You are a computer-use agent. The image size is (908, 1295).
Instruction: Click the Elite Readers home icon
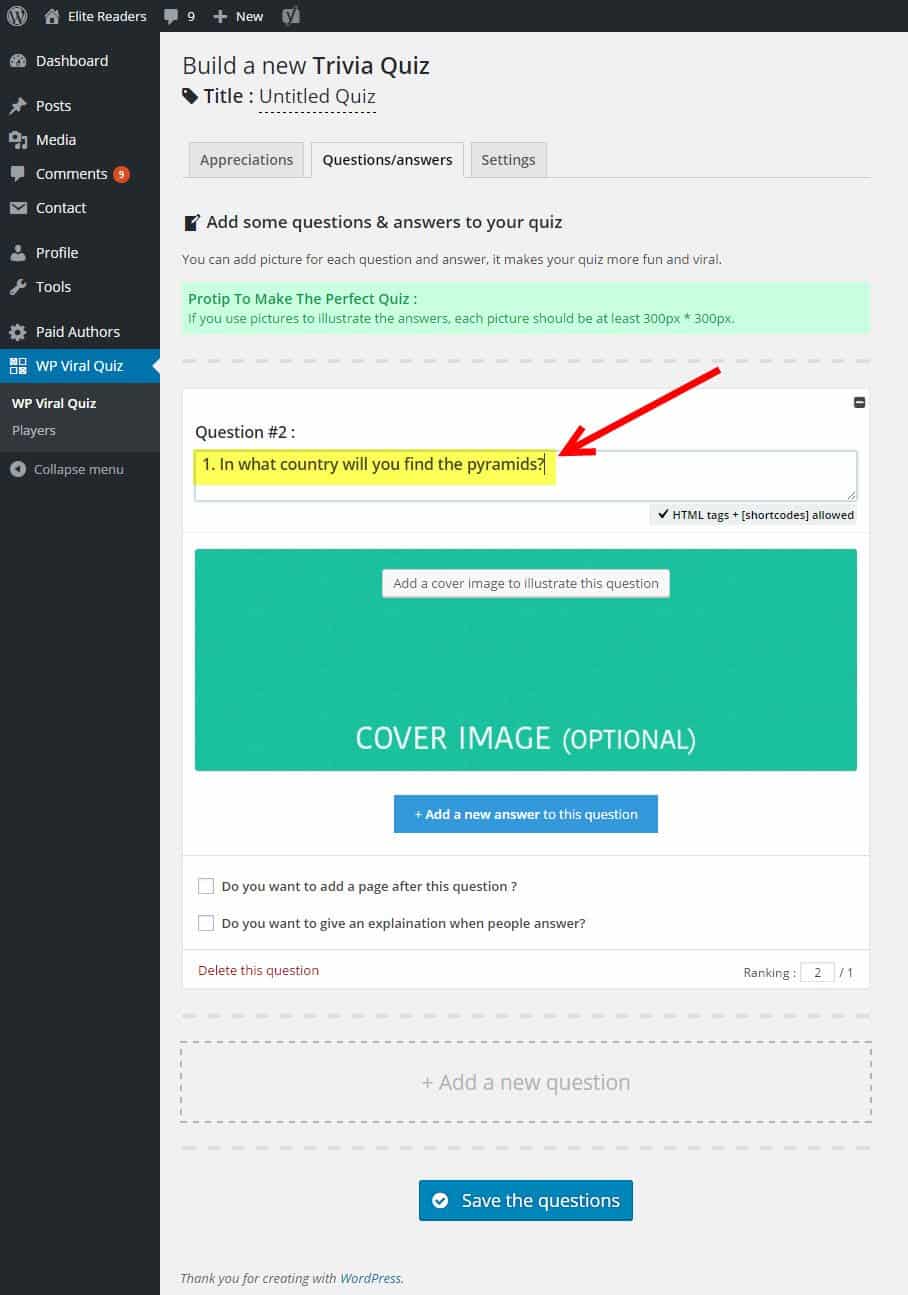[x=52, y=16]
